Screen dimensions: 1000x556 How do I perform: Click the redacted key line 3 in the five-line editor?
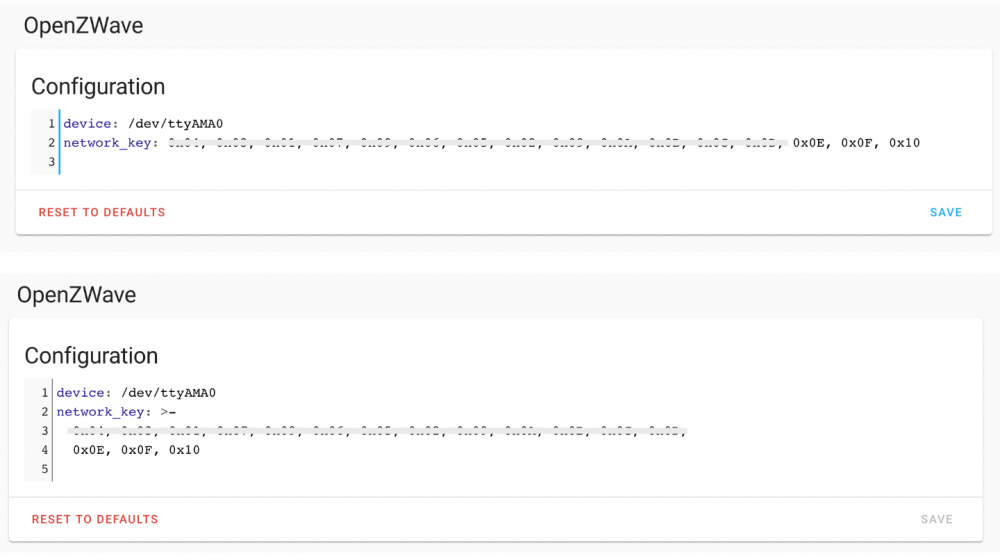click(x=380, y=431)
